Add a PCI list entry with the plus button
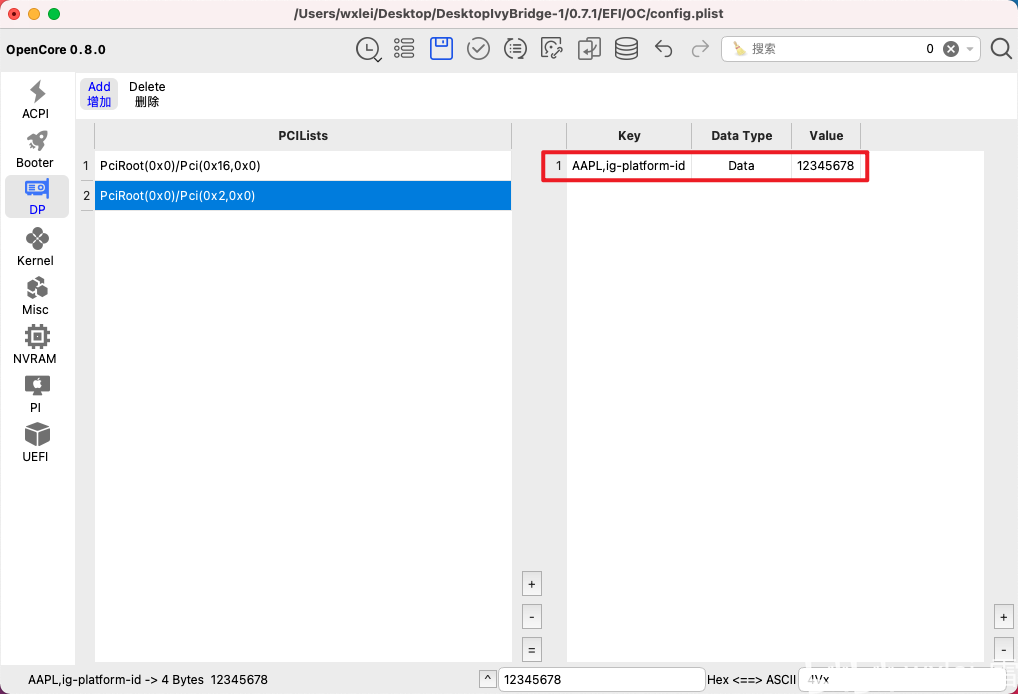Image resolution: width=1018 pixels, height=694 pixels. point(532,584)
